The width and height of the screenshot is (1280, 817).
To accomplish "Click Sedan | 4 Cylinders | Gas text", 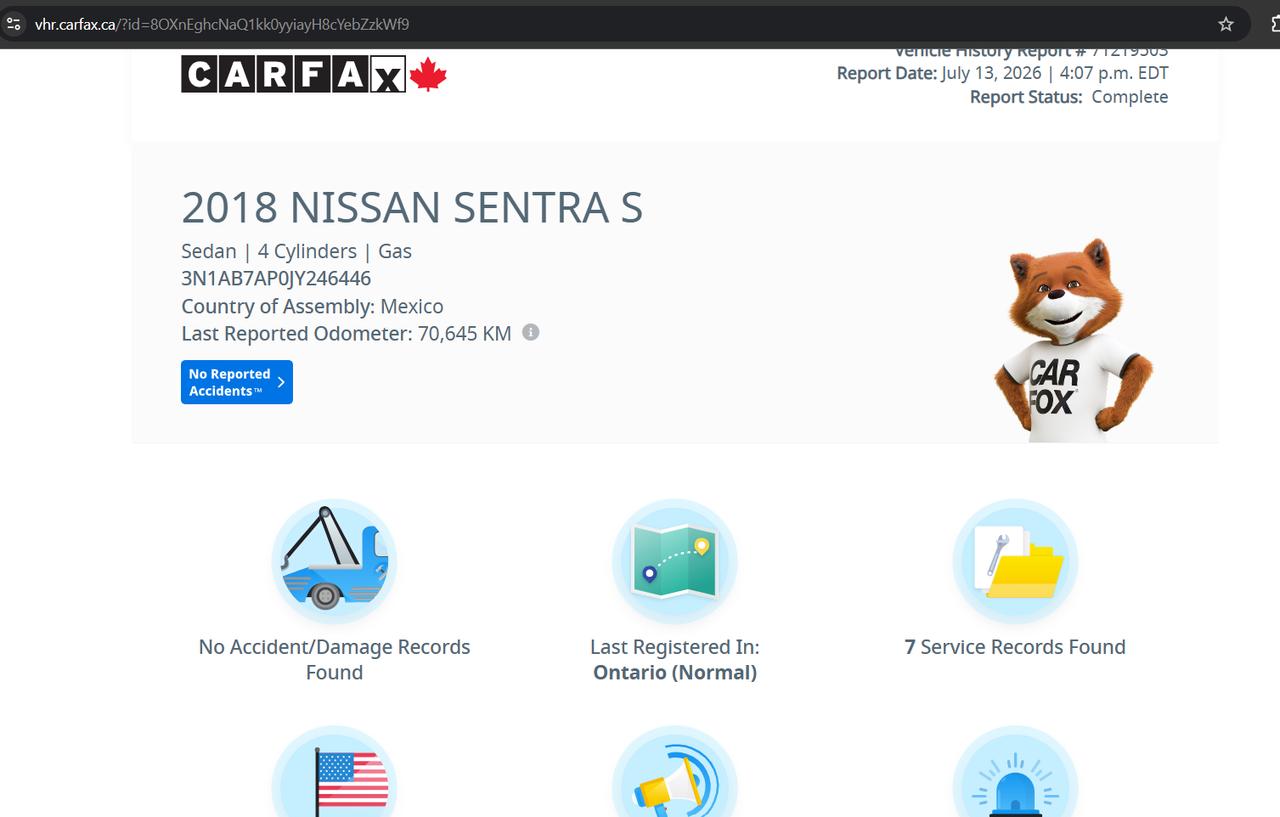I will [x=296, y=251].
